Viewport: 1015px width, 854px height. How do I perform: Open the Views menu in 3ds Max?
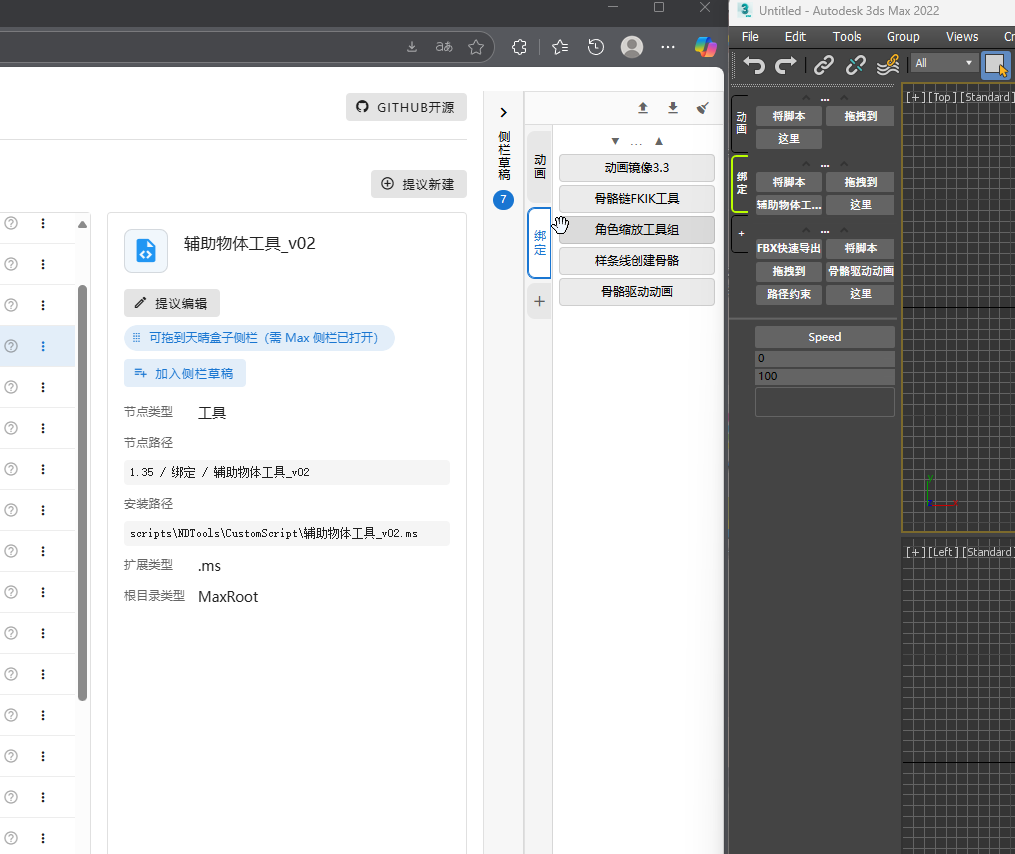962,37
